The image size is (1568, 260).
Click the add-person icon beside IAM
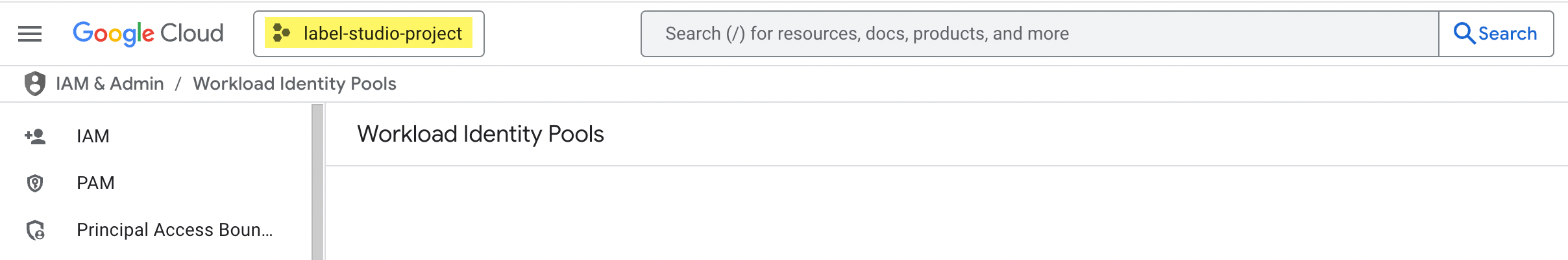tap(35, 136)
